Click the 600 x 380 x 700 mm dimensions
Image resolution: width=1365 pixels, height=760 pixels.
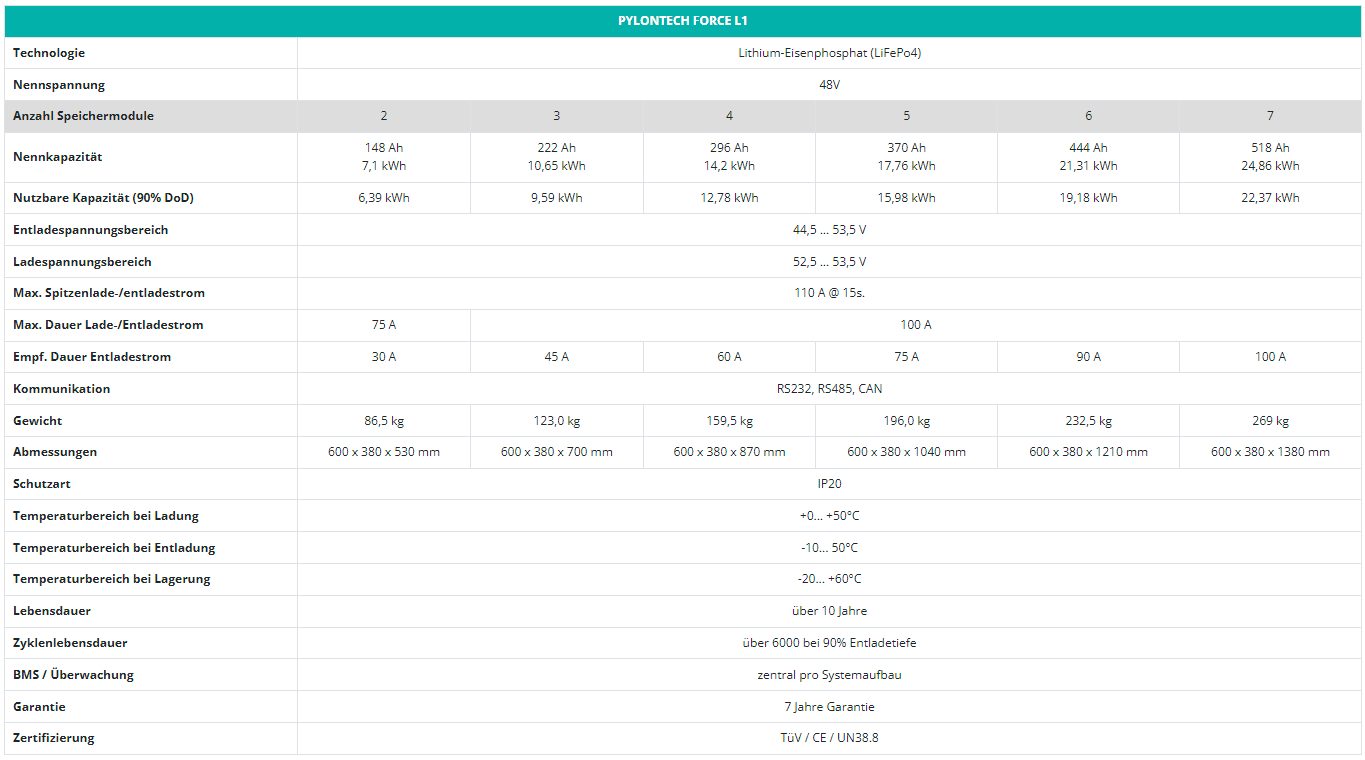557,452
